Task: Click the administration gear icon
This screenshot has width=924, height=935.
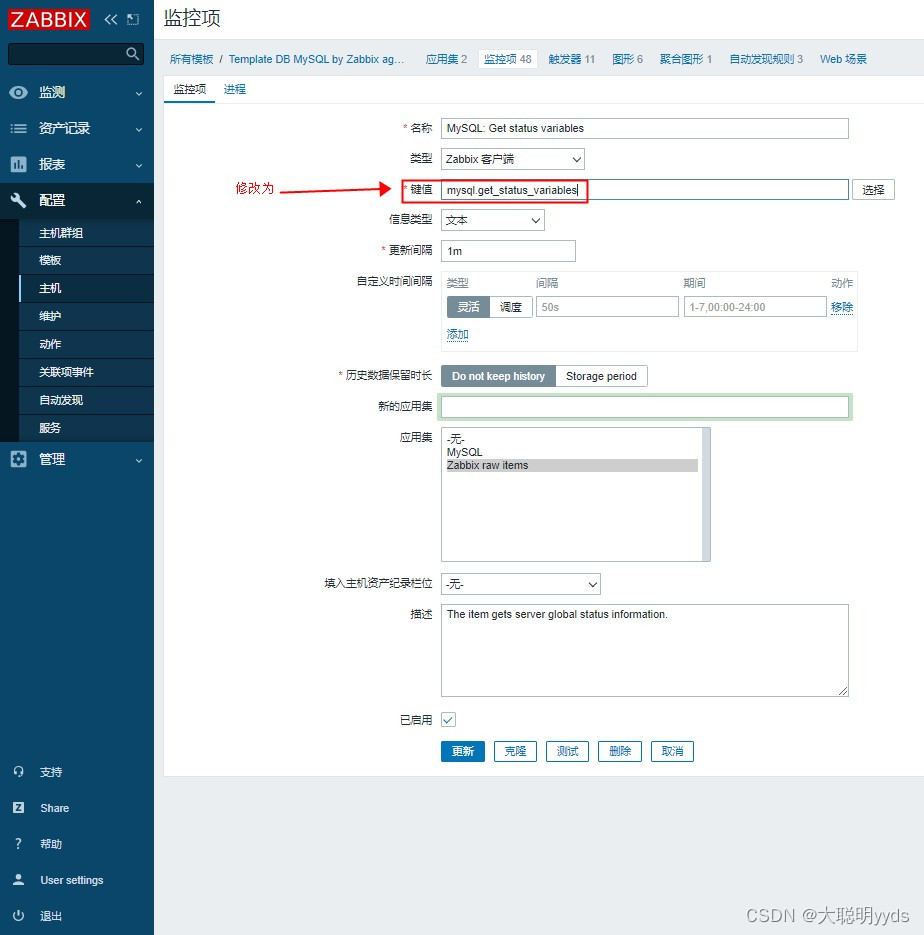Action: [18, 459]
